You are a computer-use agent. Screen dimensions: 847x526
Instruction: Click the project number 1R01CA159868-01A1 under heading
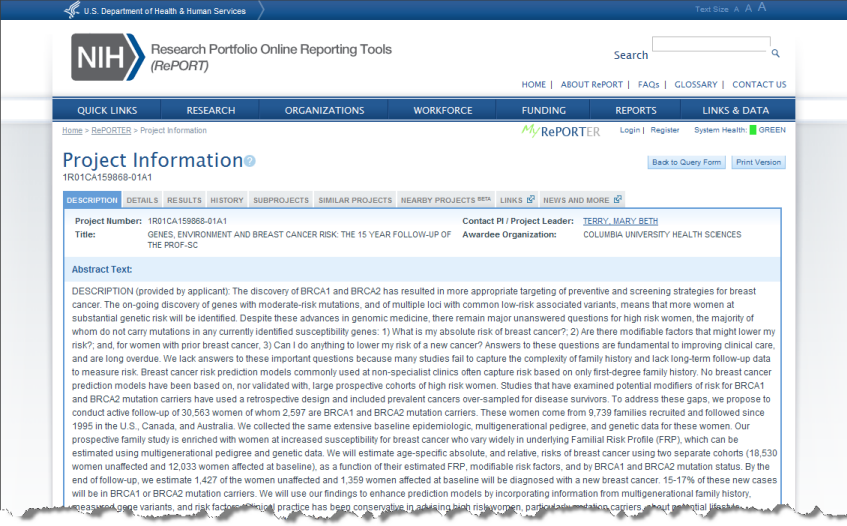107,177
